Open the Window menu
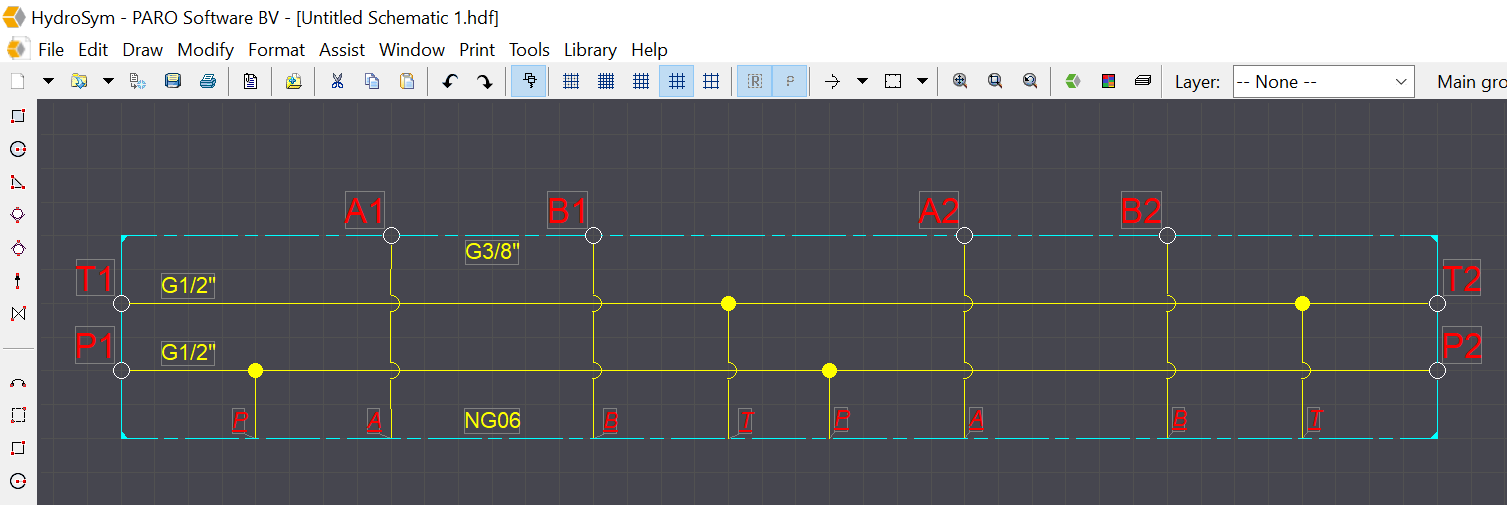Viewport: 1507px width, 505px height. click(412, 50)
